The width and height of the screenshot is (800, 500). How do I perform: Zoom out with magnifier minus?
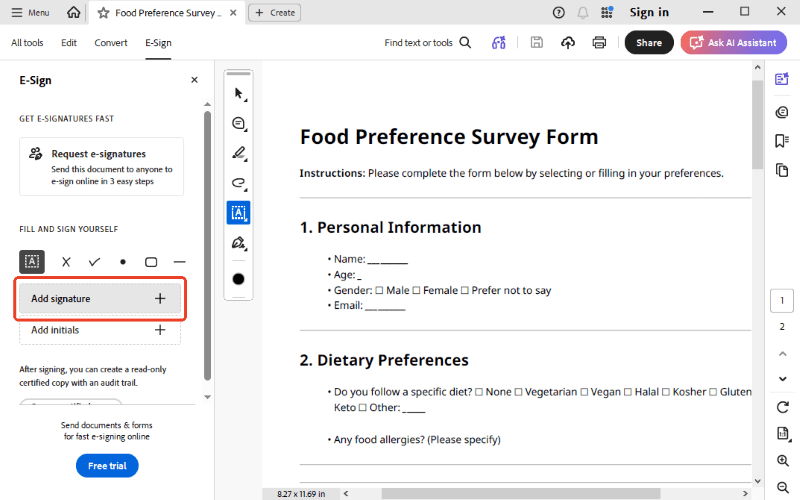pyautogui.click(x=783, y=487)
